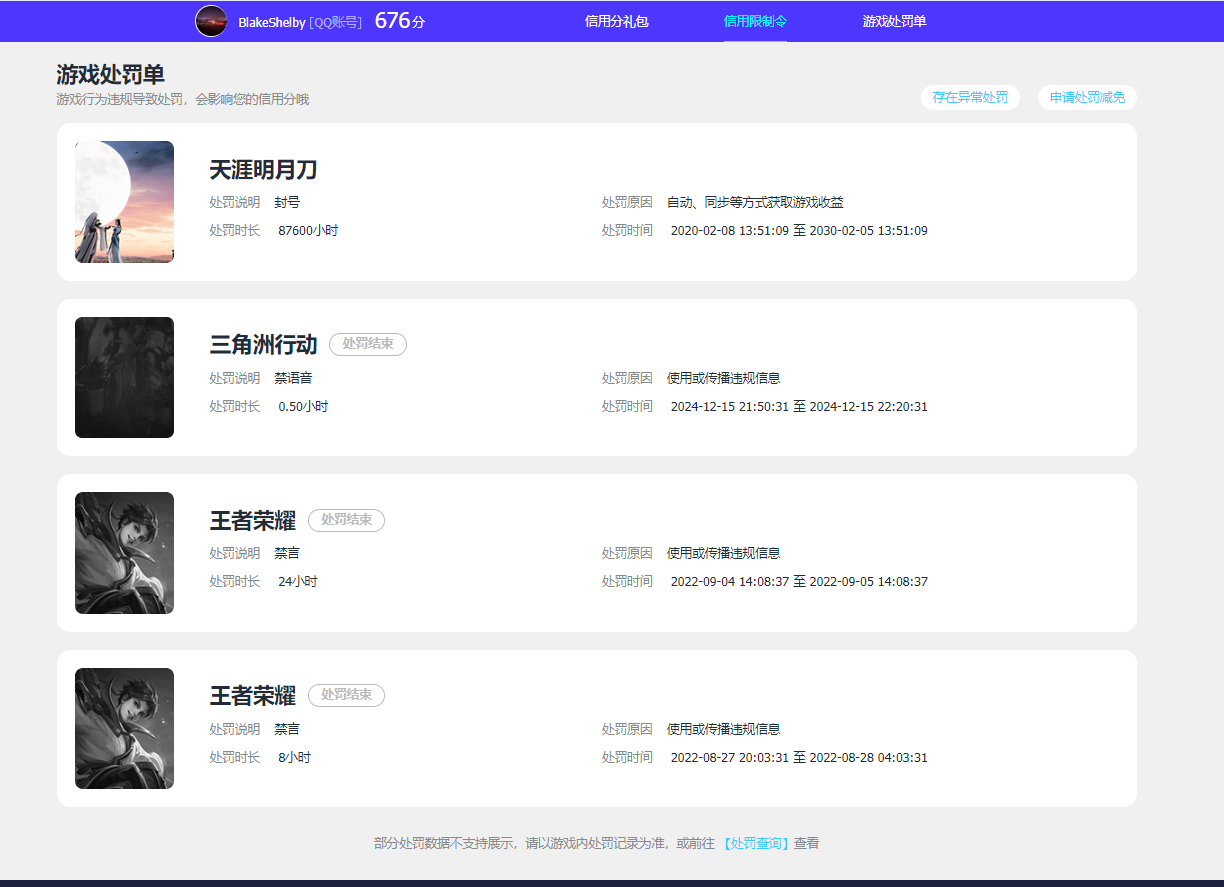Open the 信用限制令 section

pos(755,21)
